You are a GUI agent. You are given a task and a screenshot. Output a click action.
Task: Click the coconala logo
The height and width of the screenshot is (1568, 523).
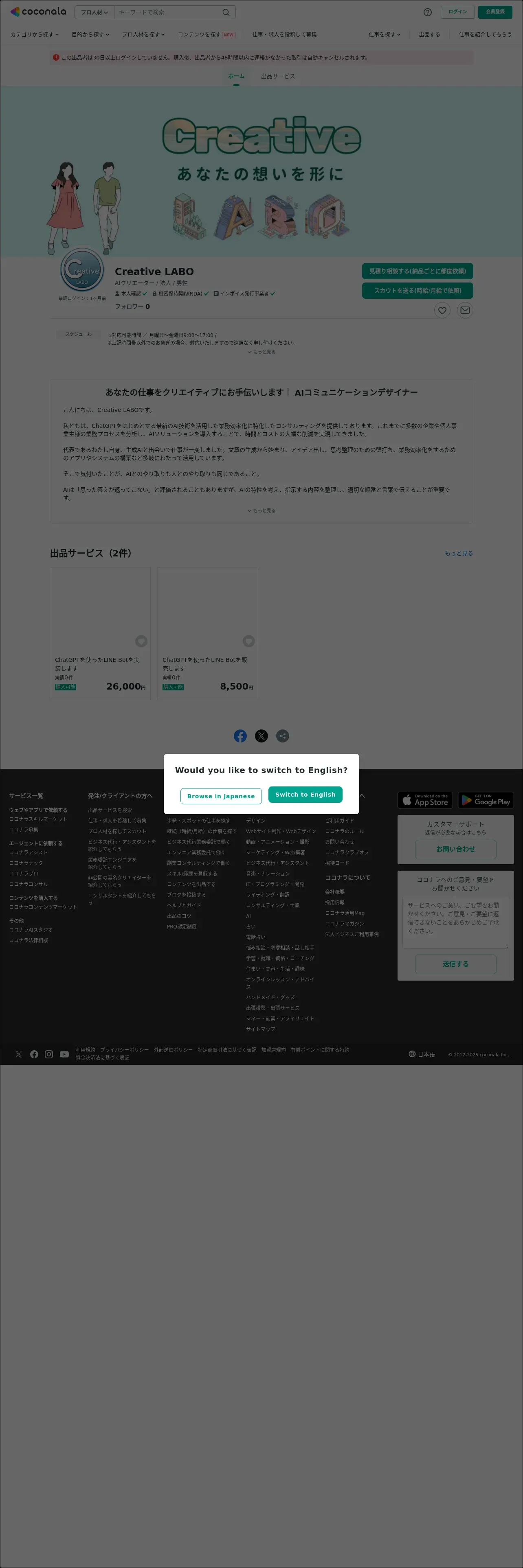[38, 11]
